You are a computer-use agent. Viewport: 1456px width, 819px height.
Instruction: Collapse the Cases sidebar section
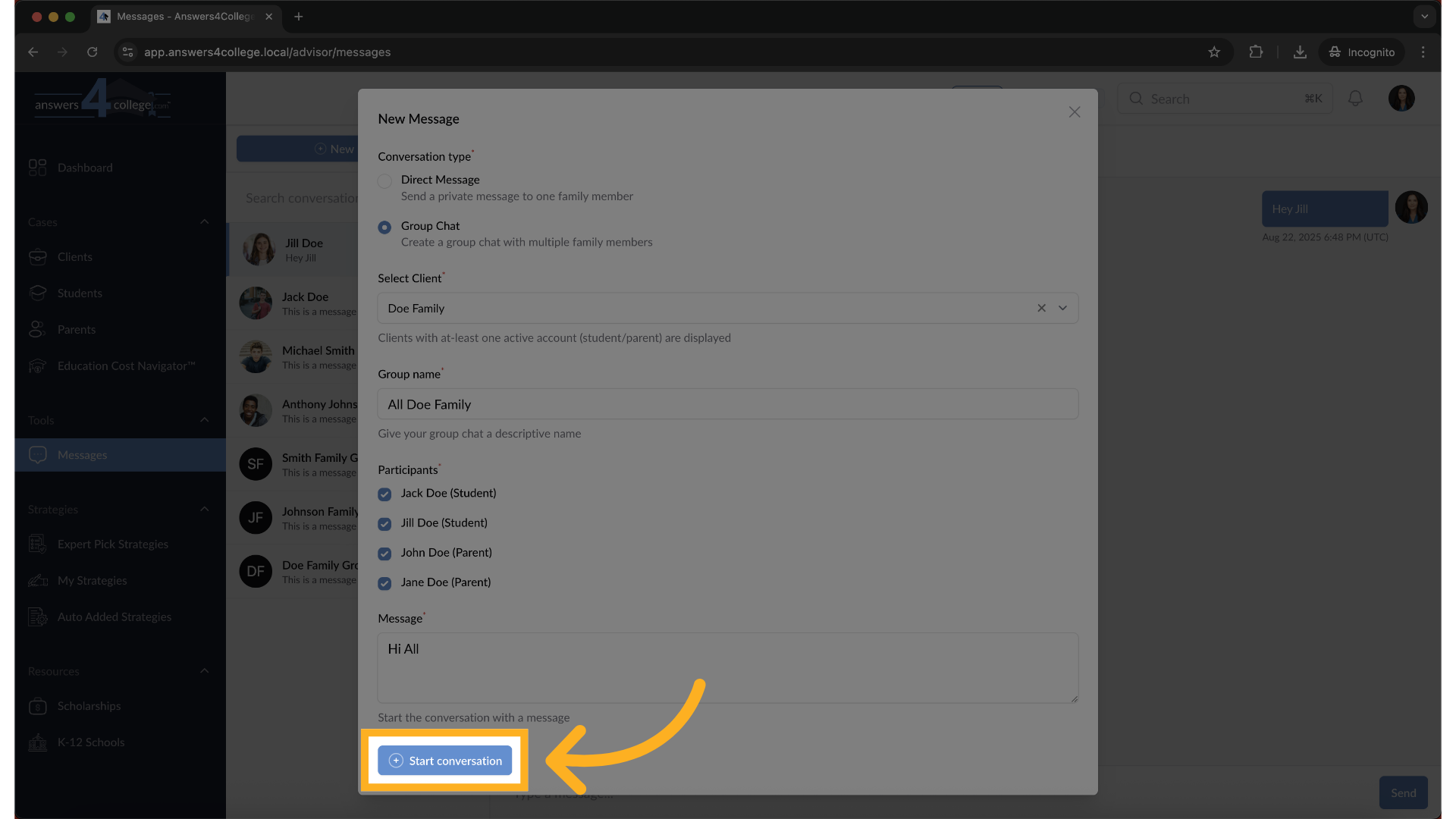(204, 222)
